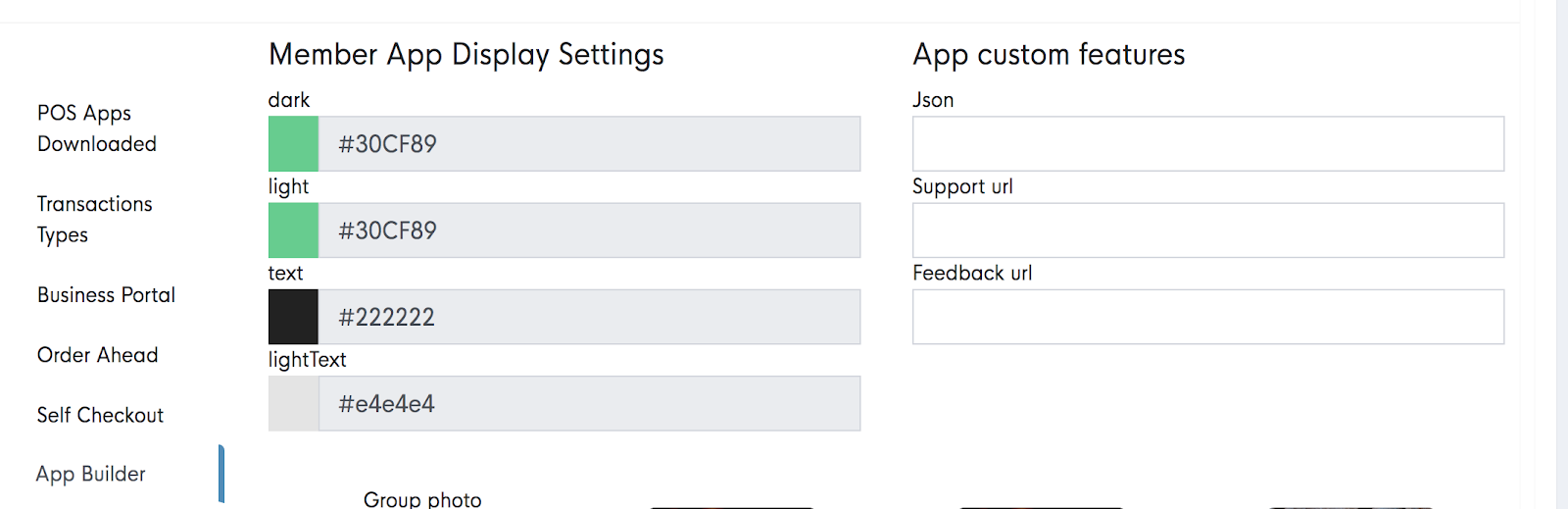Screen dimensions: 1568x509
Task: Open the text color black swatch
Action: pos(293,317)
